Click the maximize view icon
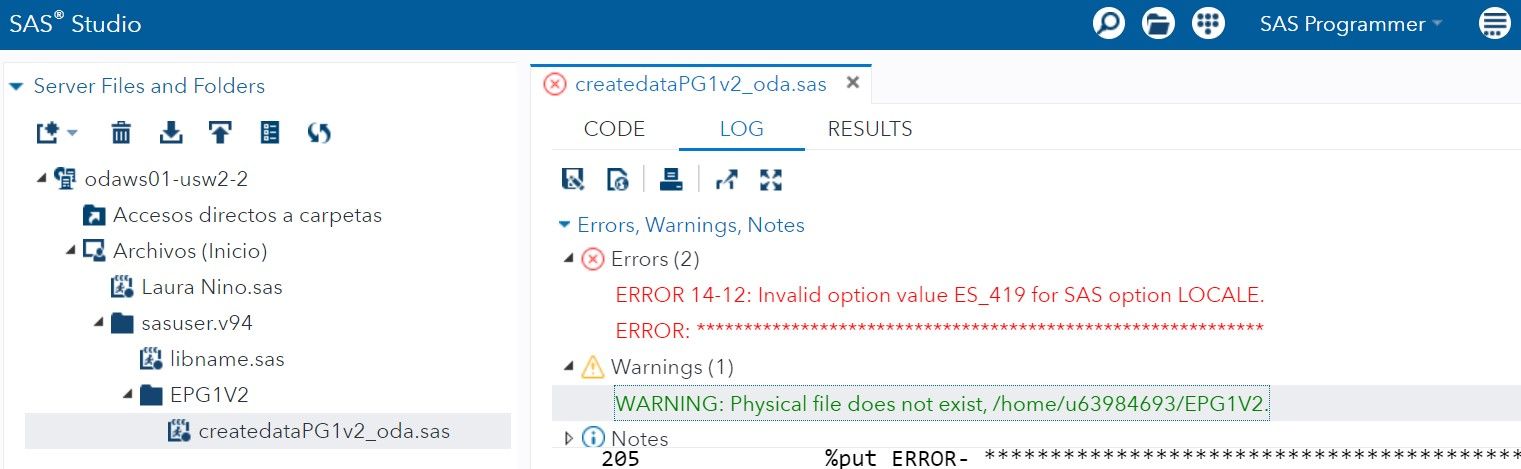Viewport: 1521px width, 469px height. pos(771,180)
